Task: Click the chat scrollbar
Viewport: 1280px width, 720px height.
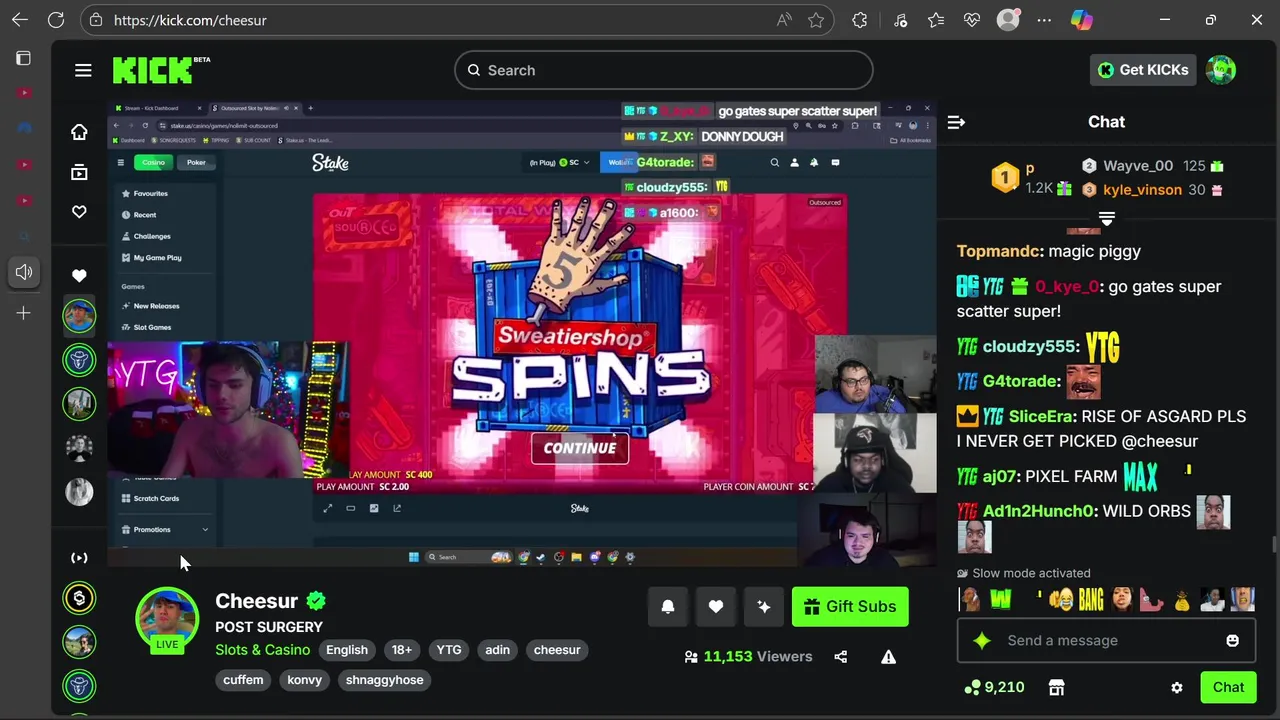Action: tap(1274, 544)
